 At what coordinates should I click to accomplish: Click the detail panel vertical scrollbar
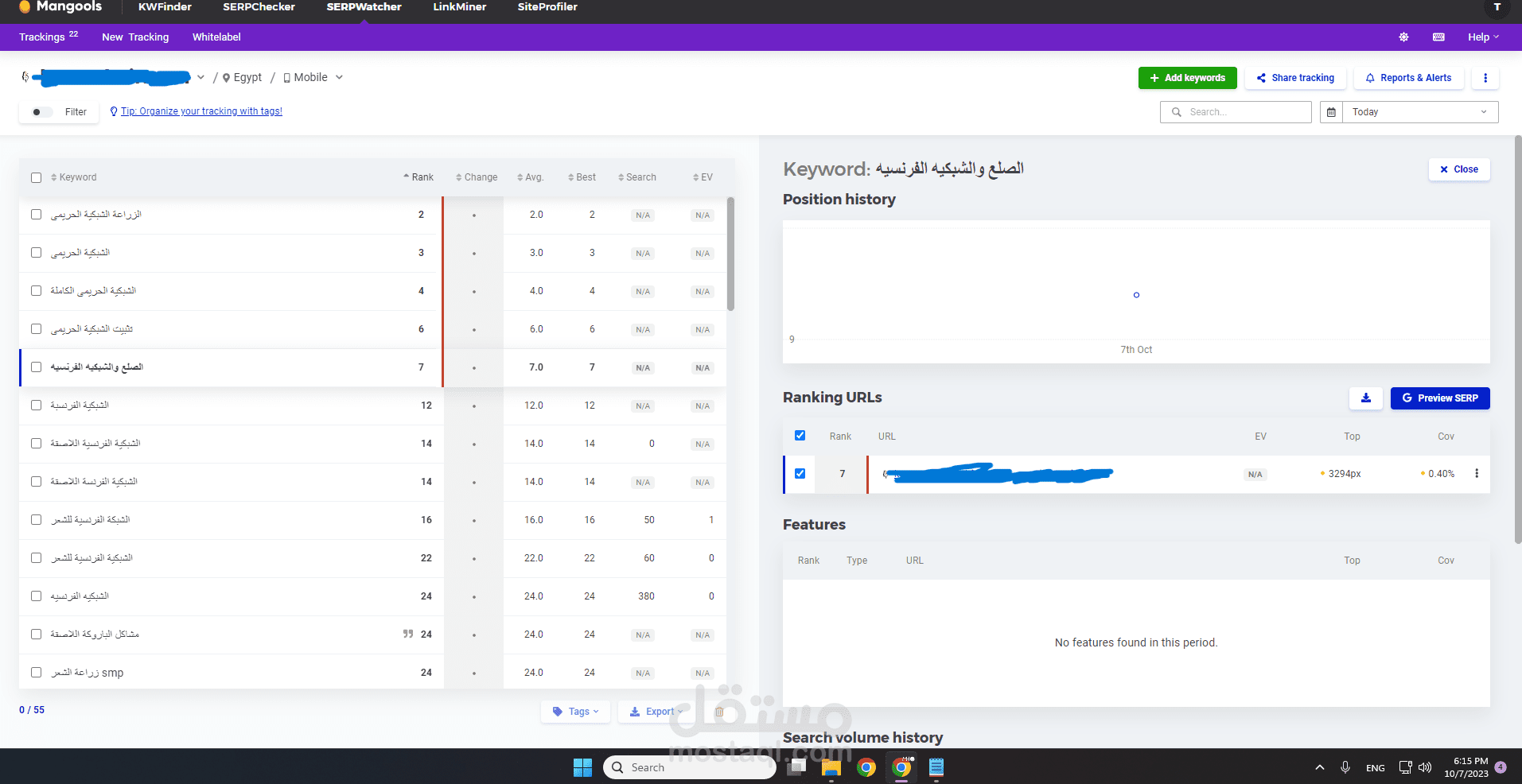(x=1517, y=340)
